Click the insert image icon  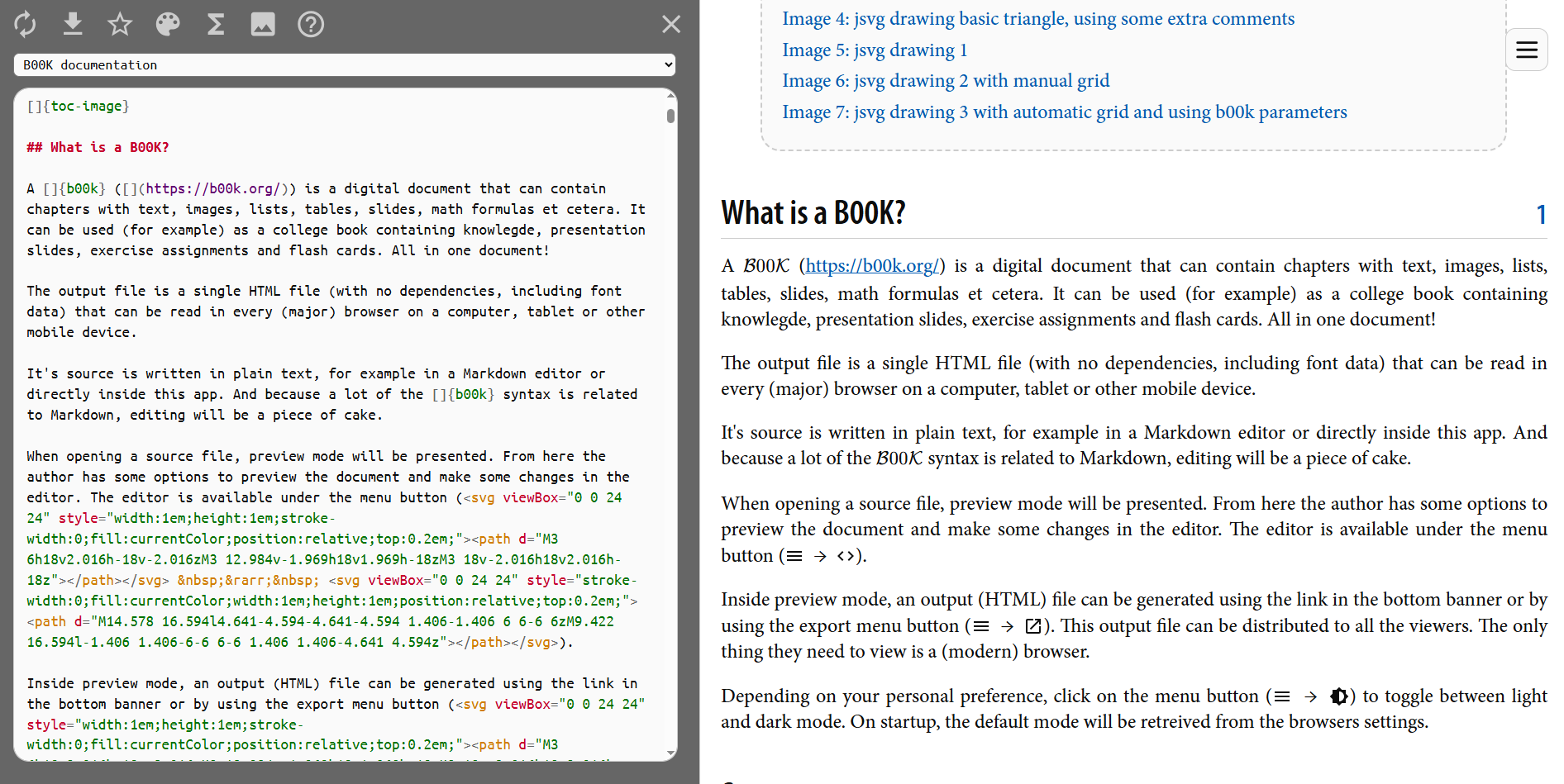(x=263, y=25)
